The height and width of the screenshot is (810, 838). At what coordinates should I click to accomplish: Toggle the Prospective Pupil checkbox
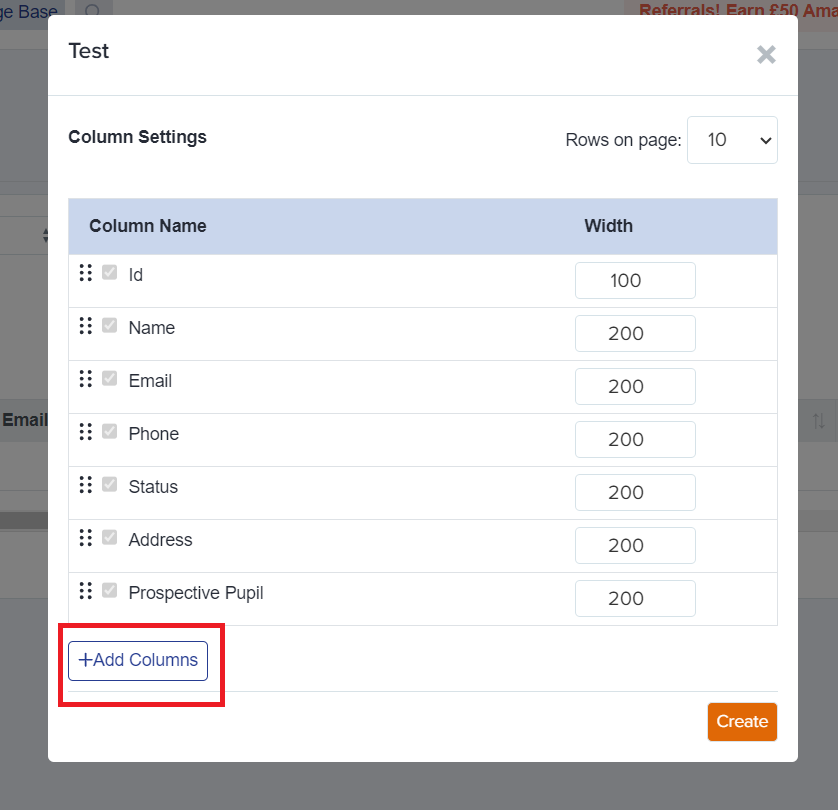click(110, 589)
